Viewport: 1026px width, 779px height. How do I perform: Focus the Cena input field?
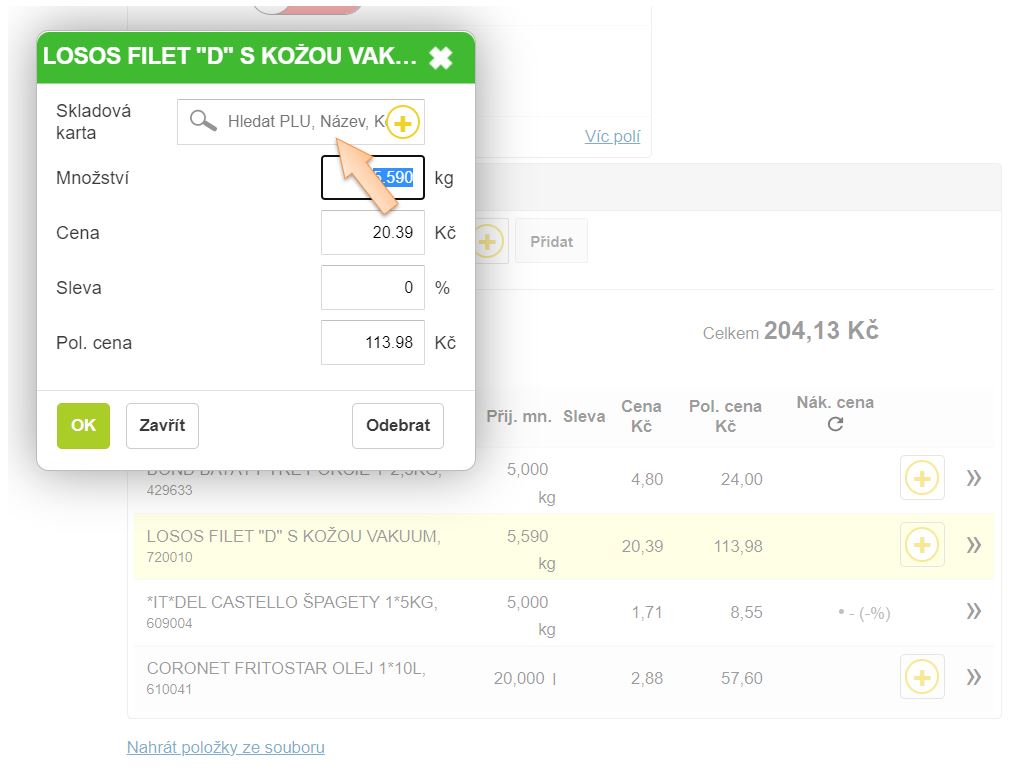tap(372, 233)
